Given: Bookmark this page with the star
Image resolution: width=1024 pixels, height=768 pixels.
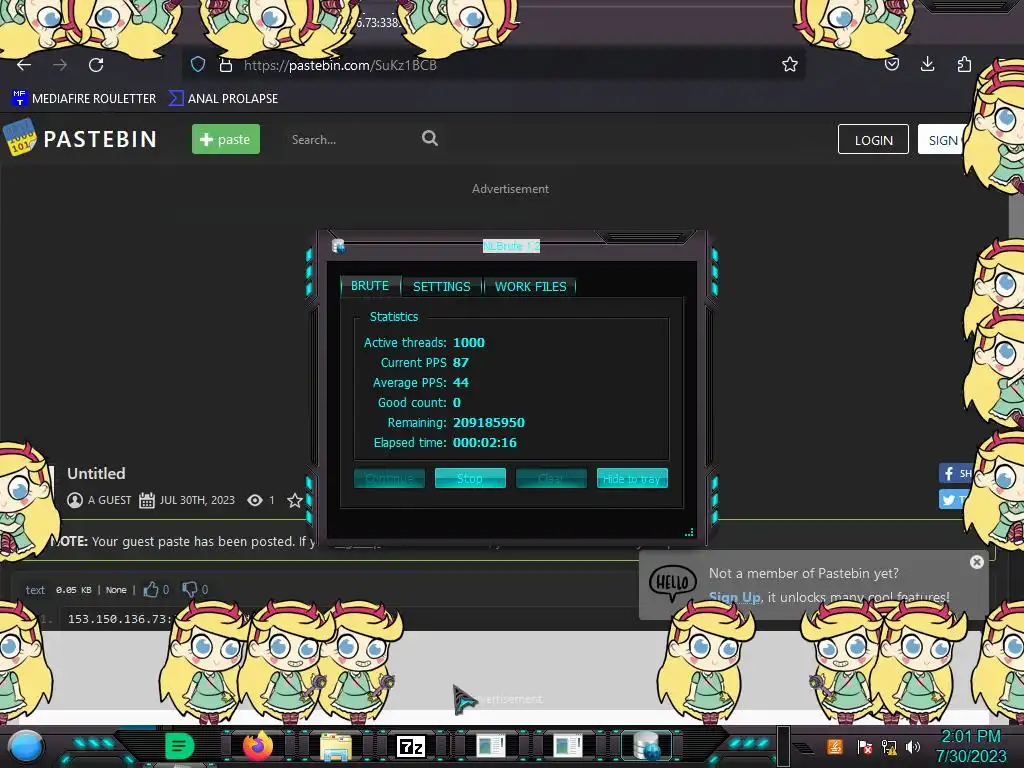Looking at the screenshot, I should (x=790, y=64).
